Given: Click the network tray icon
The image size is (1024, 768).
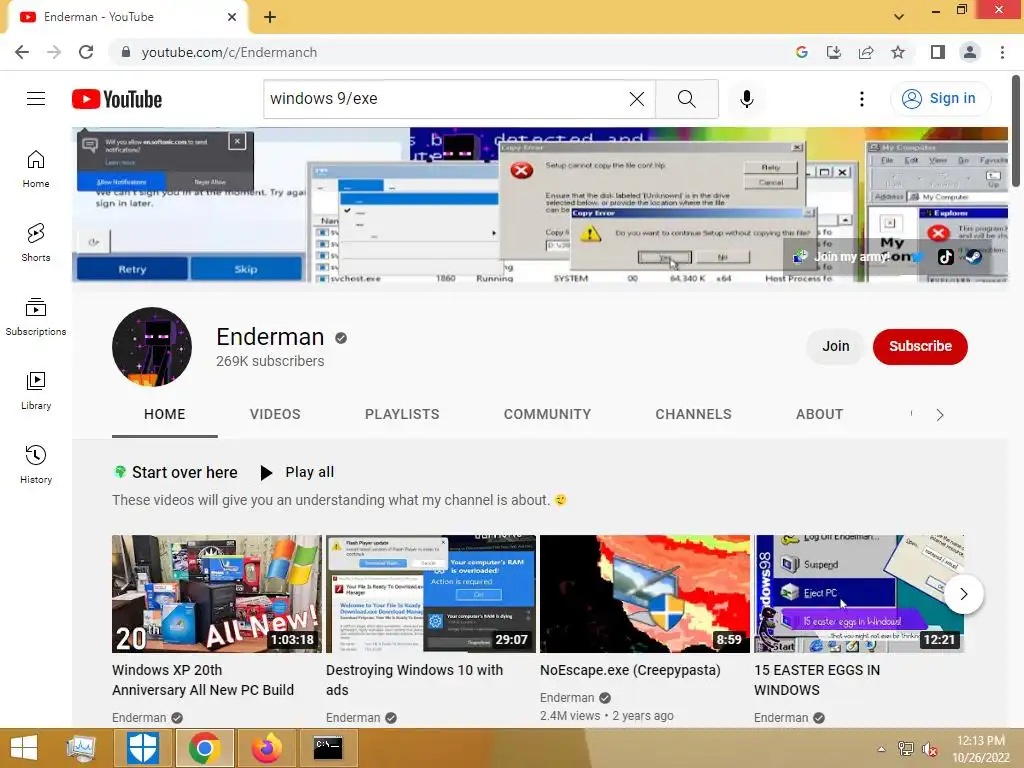Looking at the screenshot, I should click(x=906, y=749).
